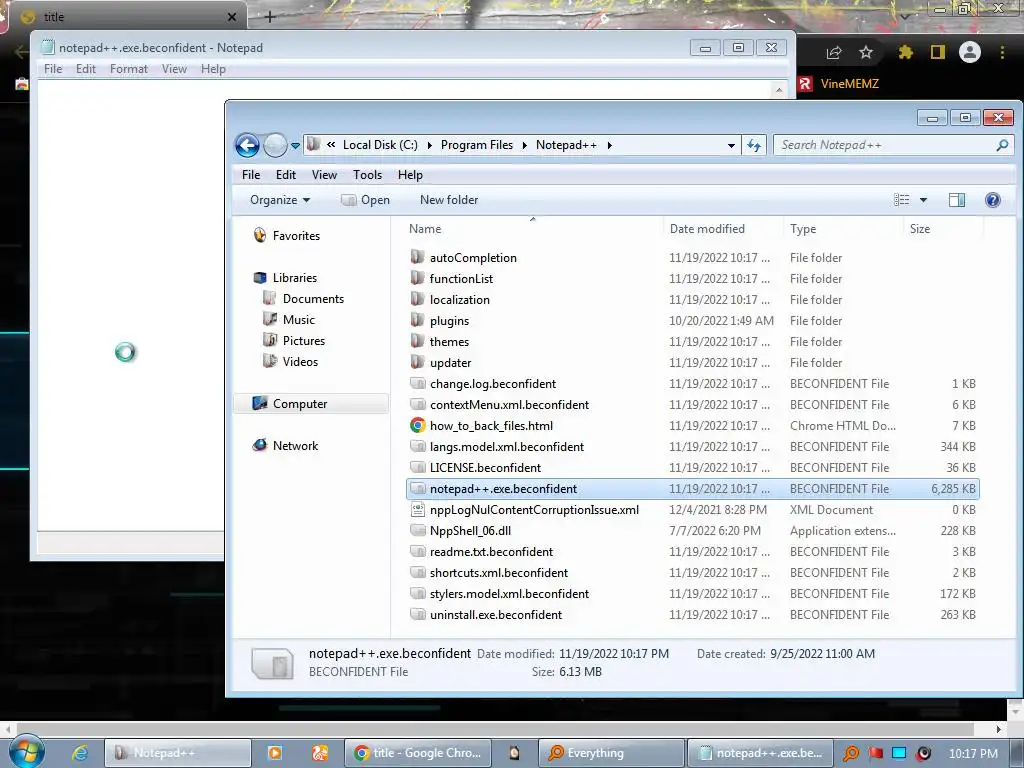The width and height of the screenshot is (1024, 768).
Task: Select NppShell_06.dll file
Action: [470, 530]
